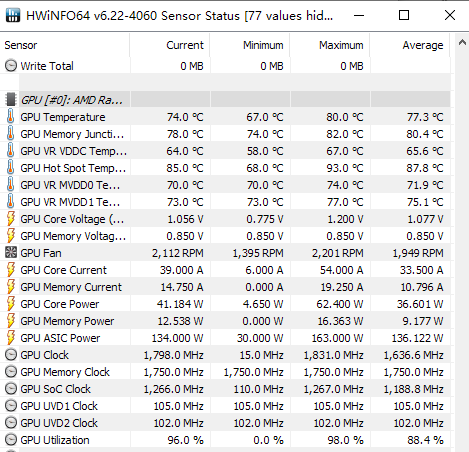Click the 2,112 RPM current fan value
Image resolution: width=469 pixels, height=452 pixels.
178,253
